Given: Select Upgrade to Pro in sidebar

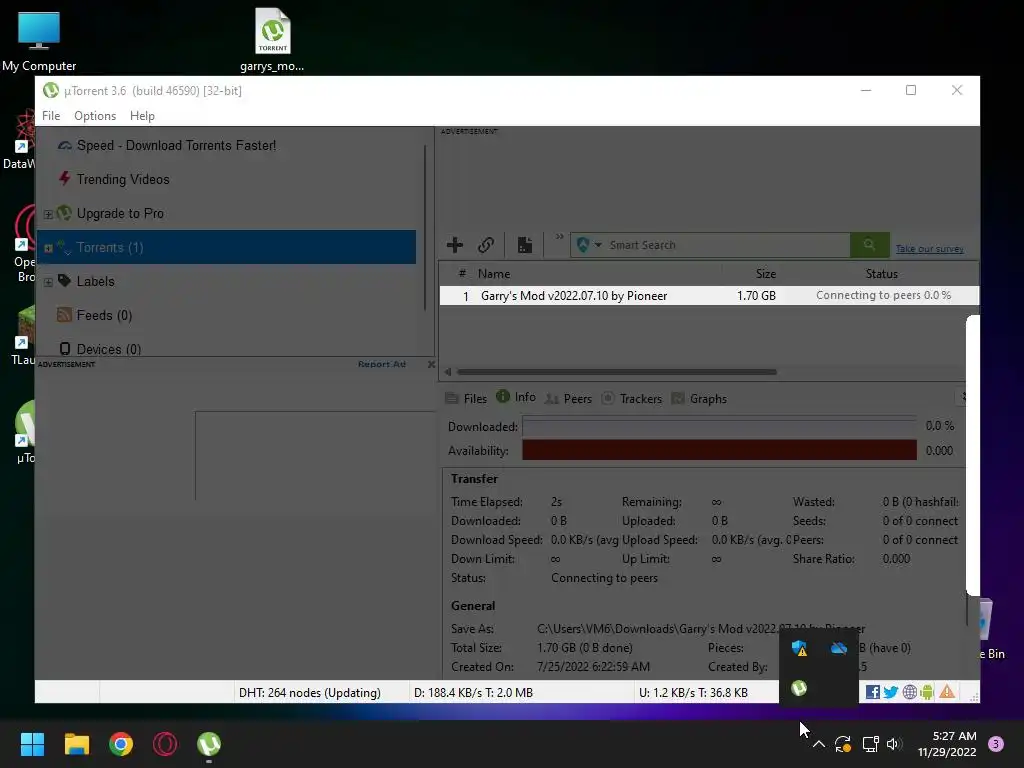Looking at the screenshot, I should coord(120,213).
